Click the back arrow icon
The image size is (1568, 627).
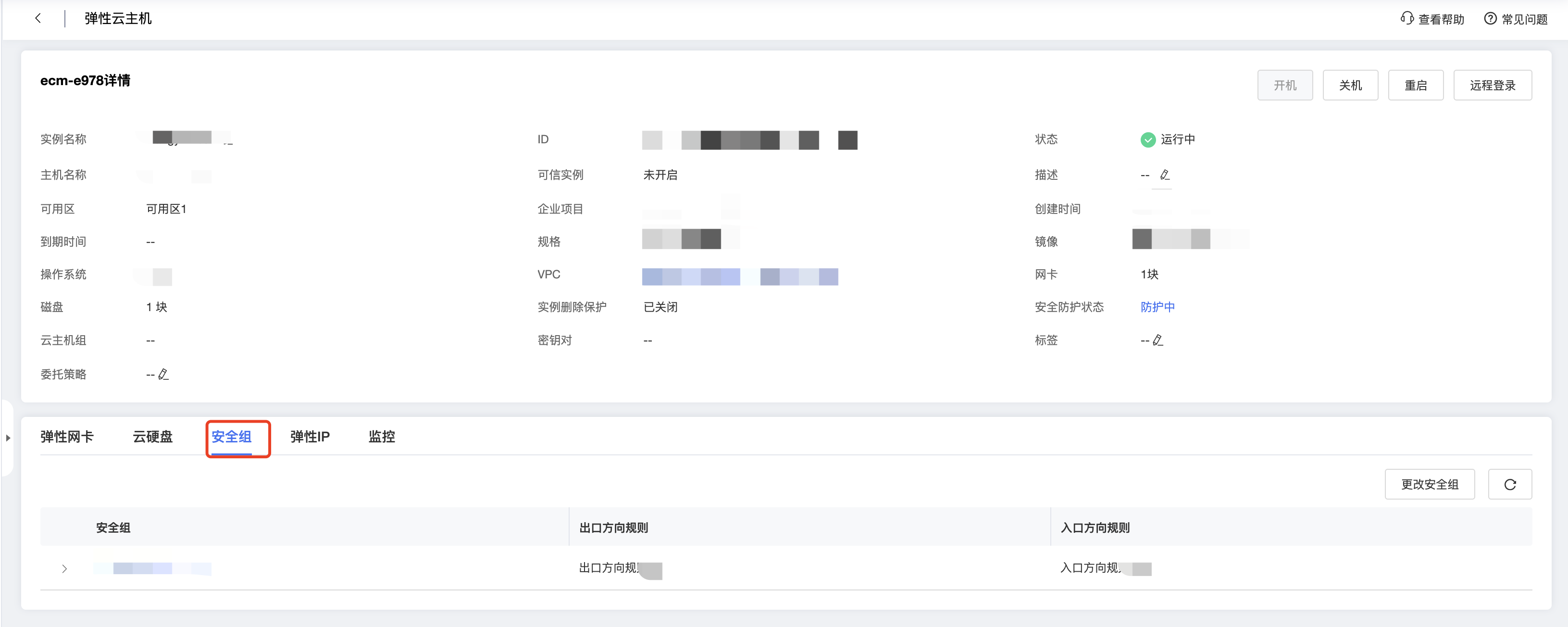coord(38,18)
